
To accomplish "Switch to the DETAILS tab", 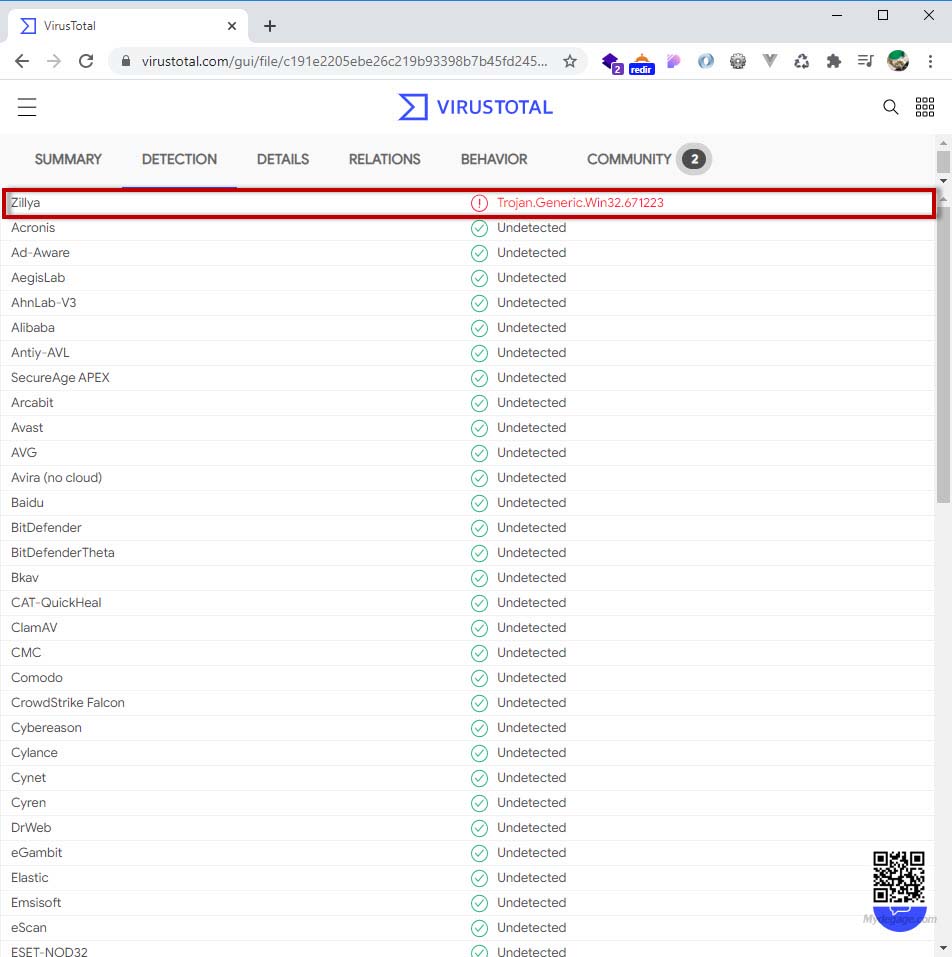I will click(x=283, y=159).
